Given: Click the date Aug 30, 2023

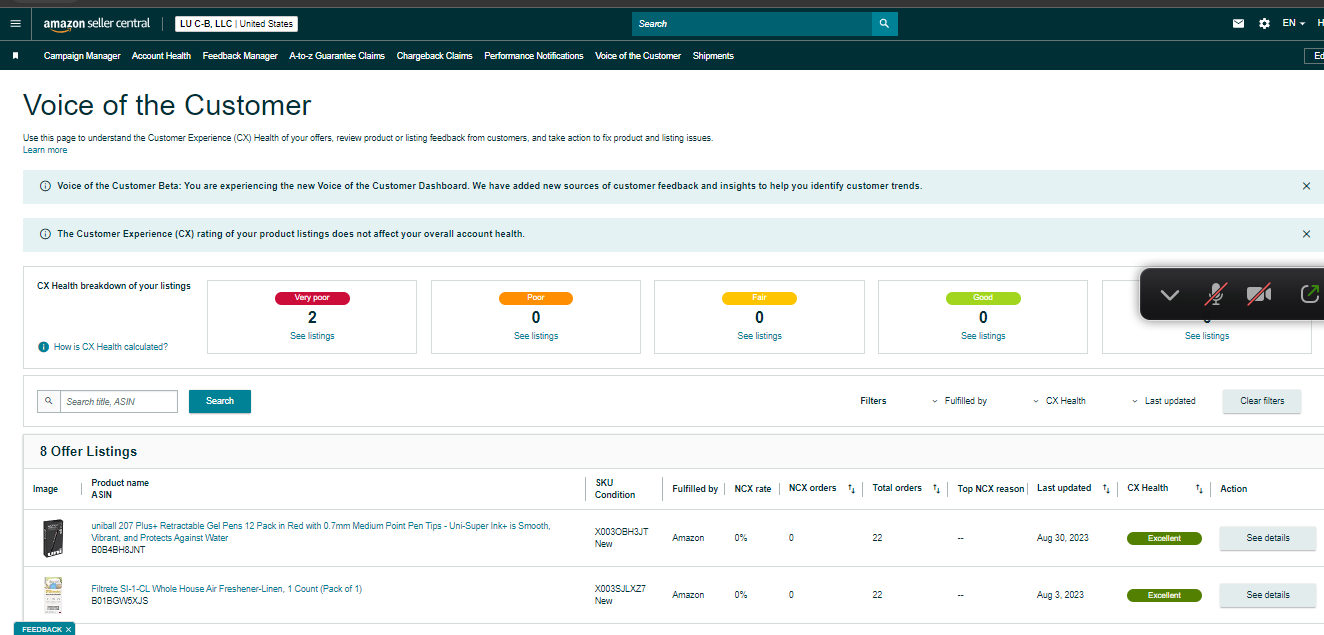Looking at the screenshot, I should 1063,538.
